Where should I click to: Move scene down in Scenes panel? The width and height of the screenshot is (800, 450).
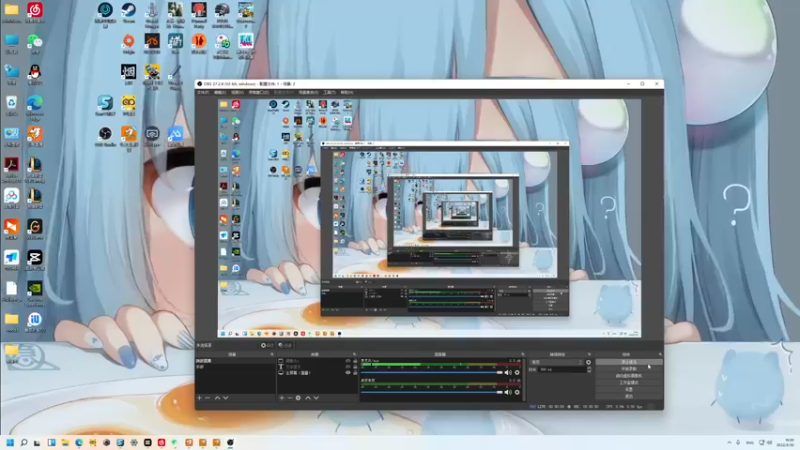[226, 398]
